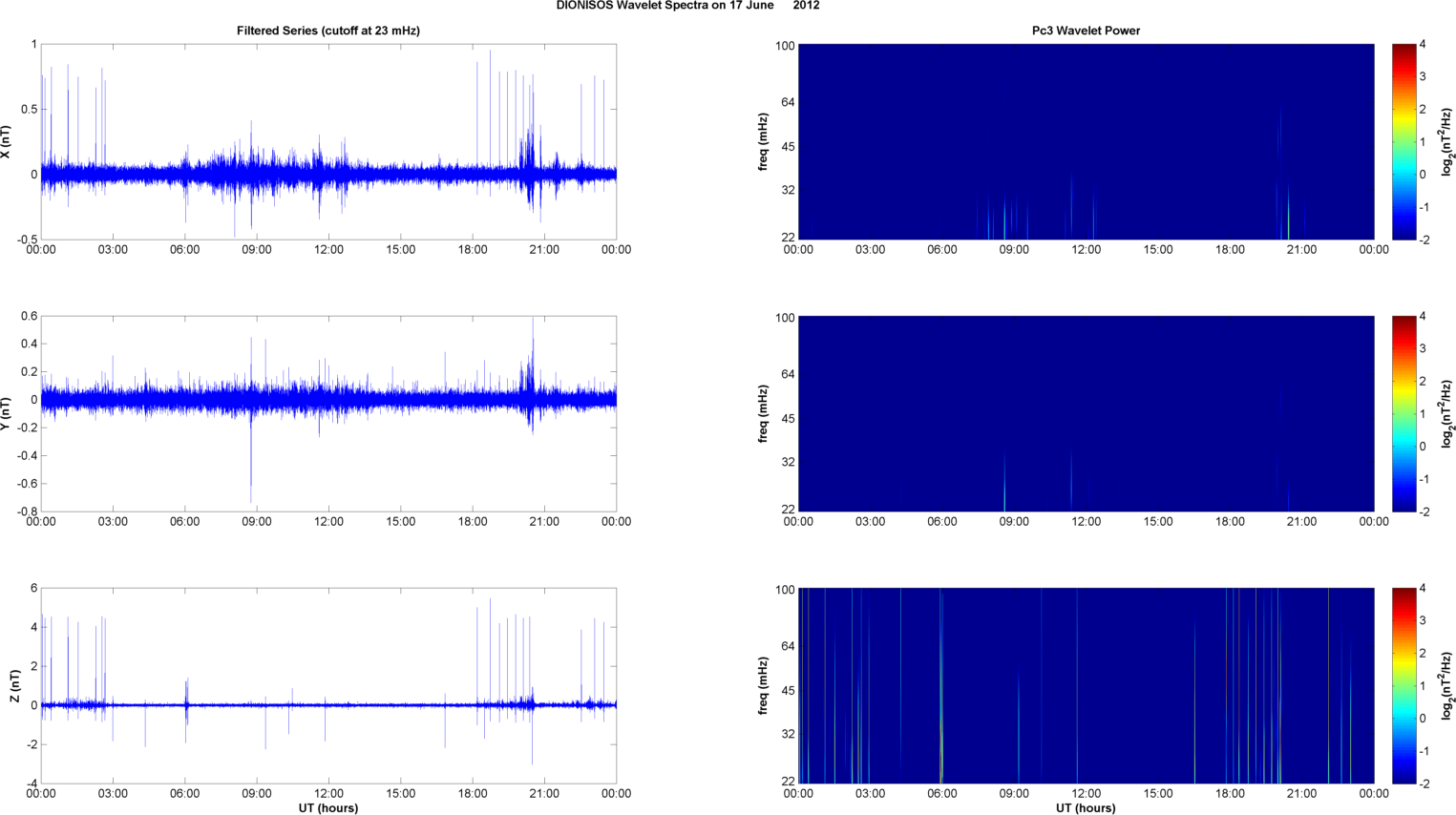Viewport: 1456px width, 815px height.
Task: Click the 18:00 tick under the bottom wavelet plot
Action: (x=1230, y=794)
